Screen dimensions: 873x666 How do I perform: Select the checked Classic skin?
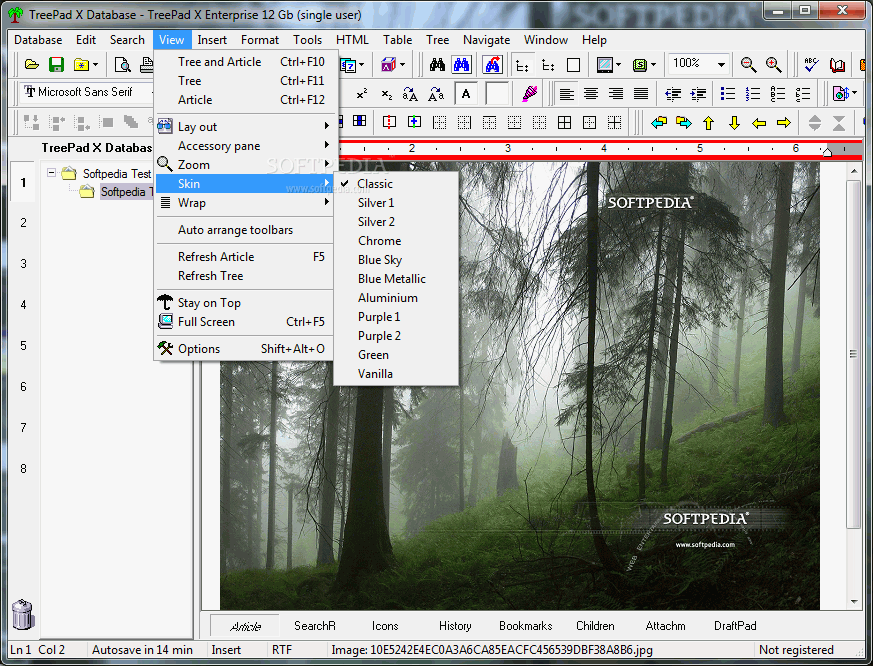396,184
